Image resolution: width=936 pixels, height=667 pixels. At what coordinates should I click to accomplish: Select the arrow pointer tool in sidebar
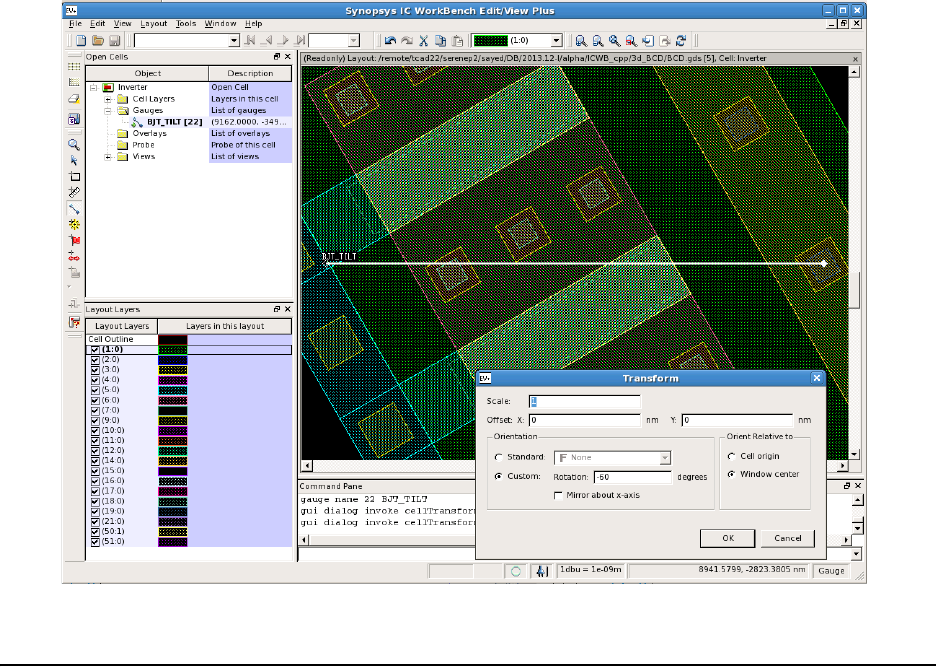(x=73, y=160)
